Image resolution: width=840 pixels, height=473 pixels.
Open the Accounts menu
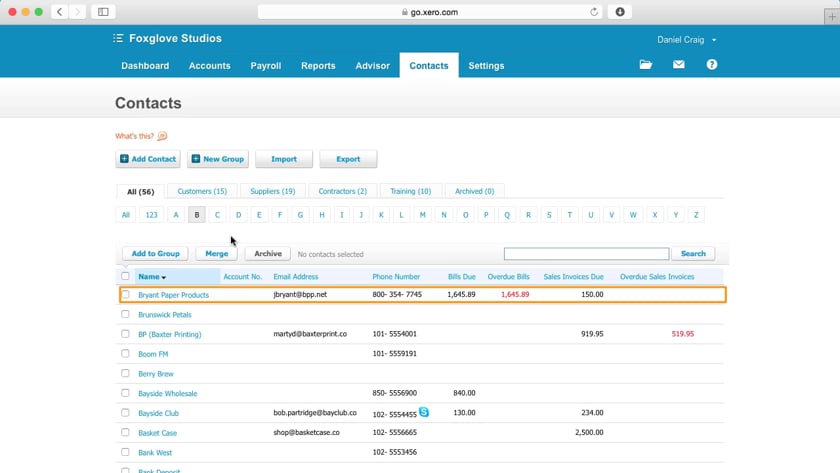209,65
